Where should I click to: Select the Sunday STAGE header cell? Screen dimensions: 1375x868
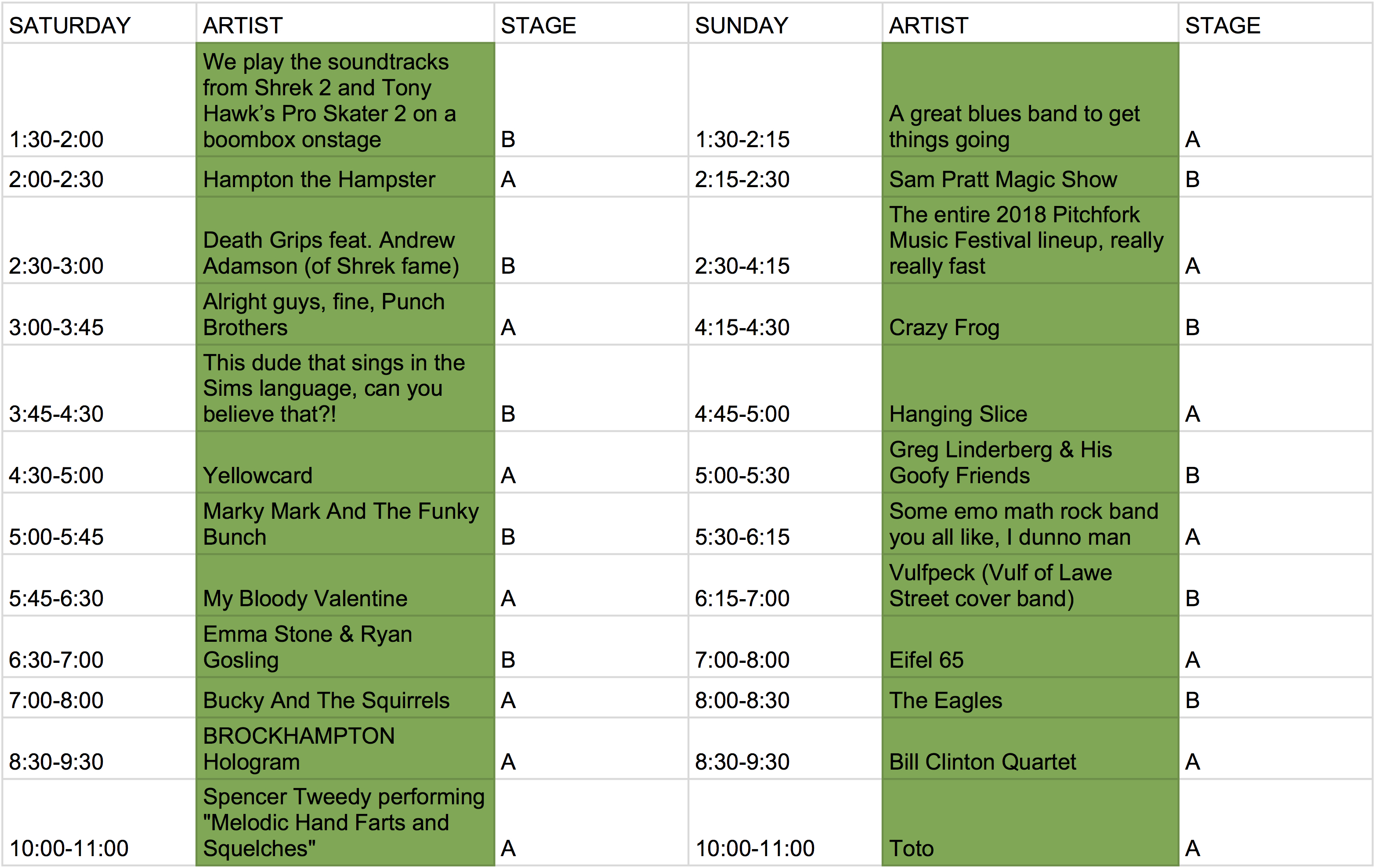[1275, 23]
